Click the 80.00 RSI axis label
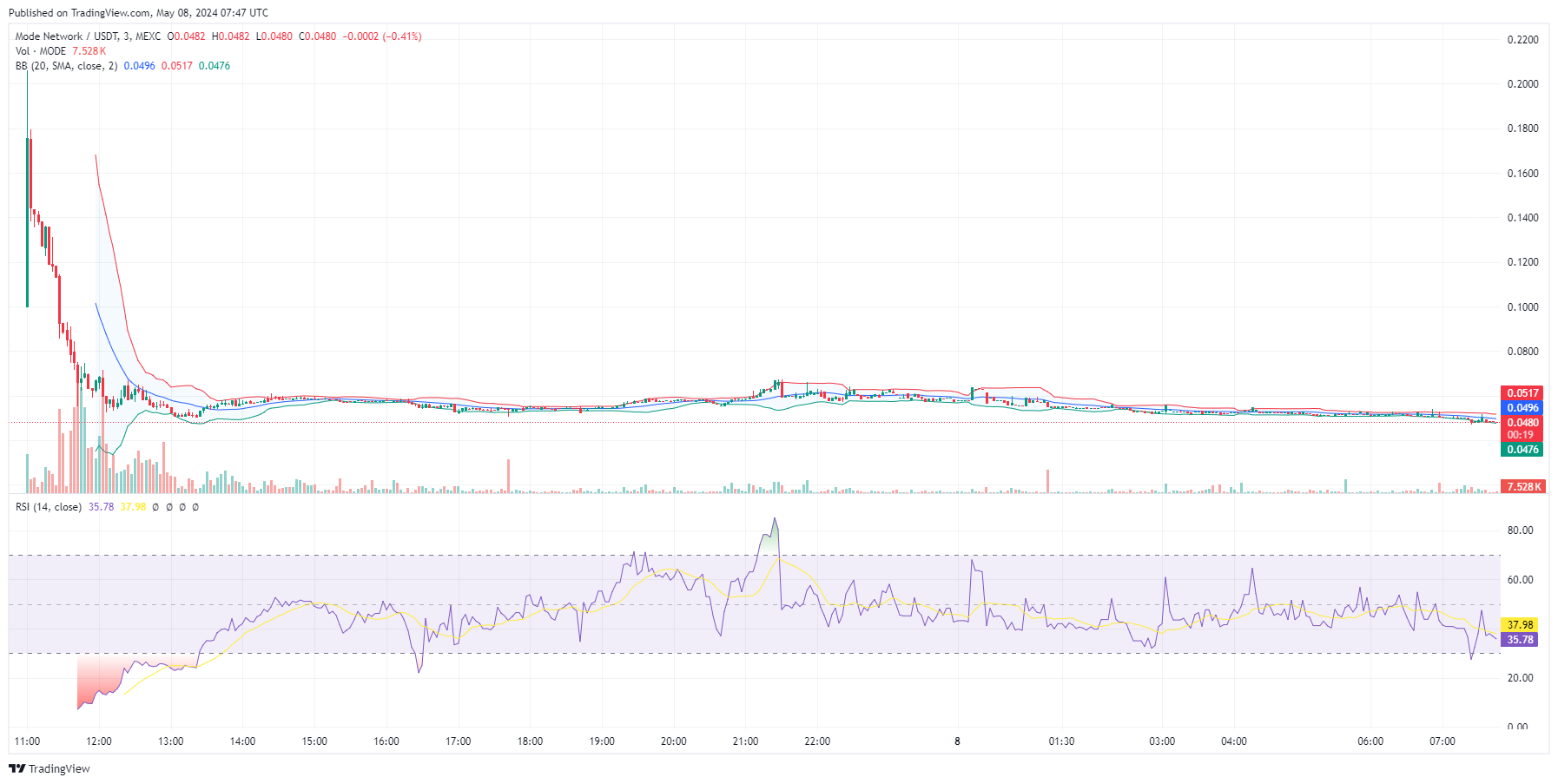This screenshot has width=1558, height=784. point(1520,530)
